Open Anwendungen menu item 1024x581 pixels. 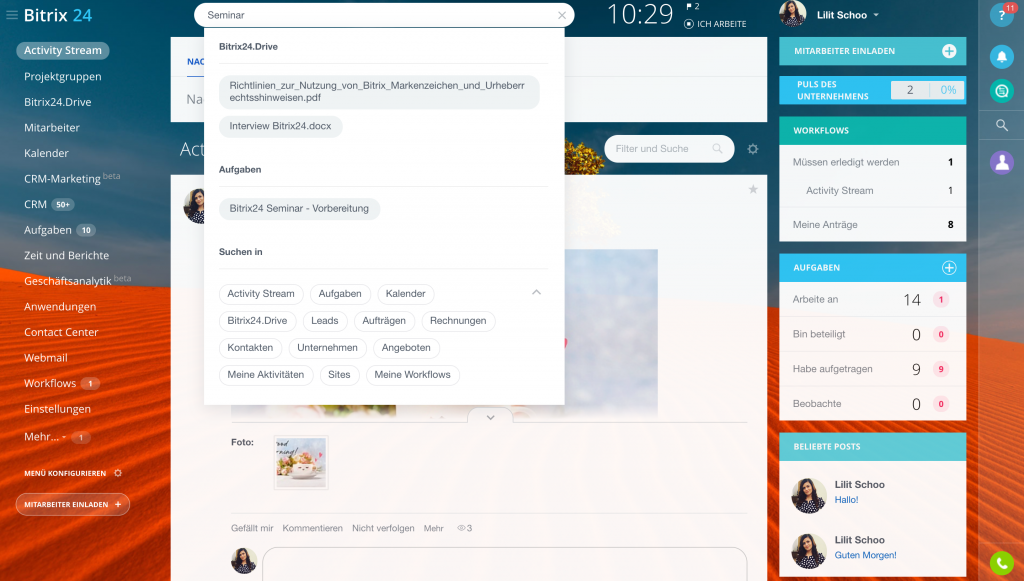tap(60, 306)
